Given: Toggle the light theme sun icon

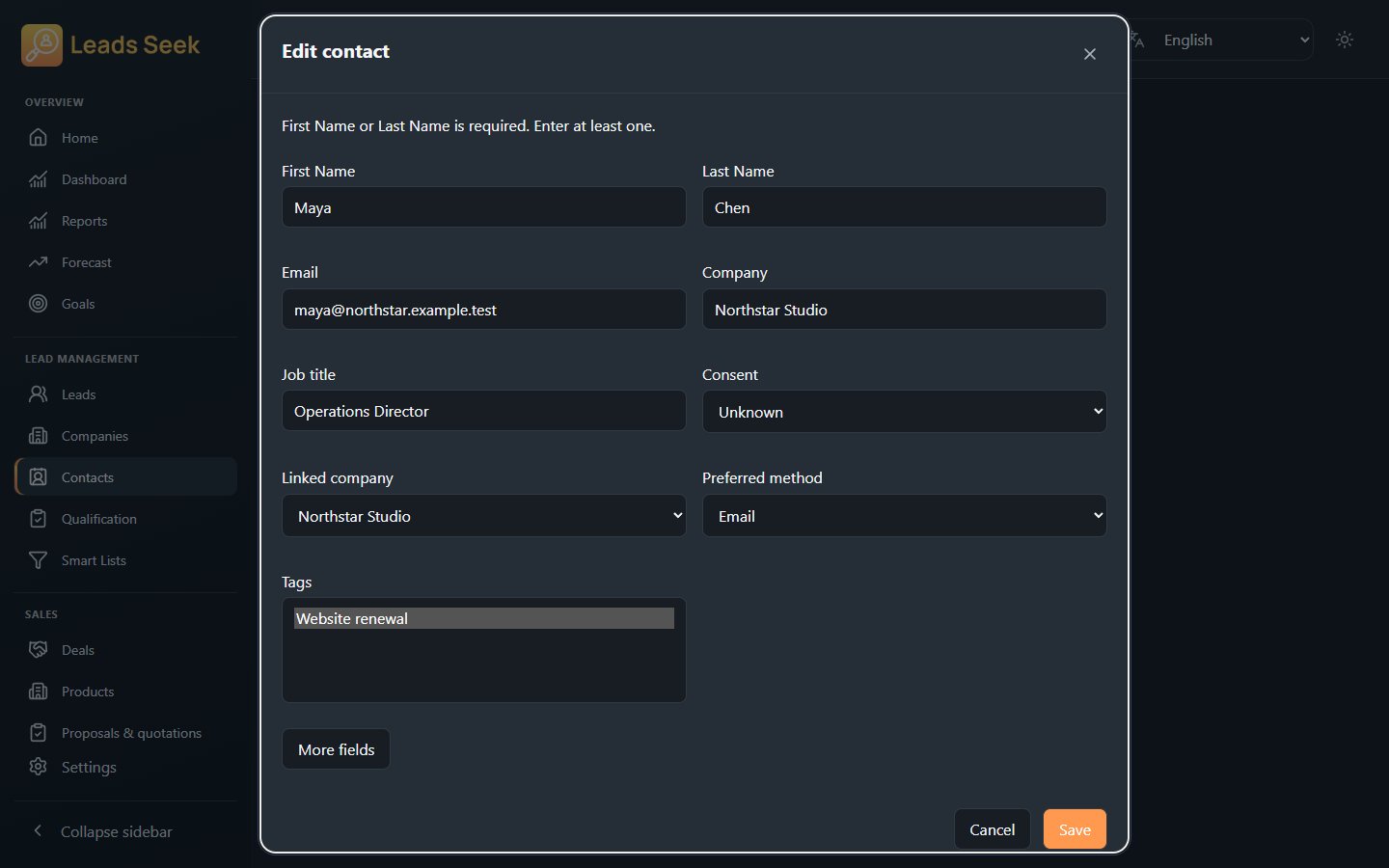Looking at the screenshot, I should (1345, 40).
